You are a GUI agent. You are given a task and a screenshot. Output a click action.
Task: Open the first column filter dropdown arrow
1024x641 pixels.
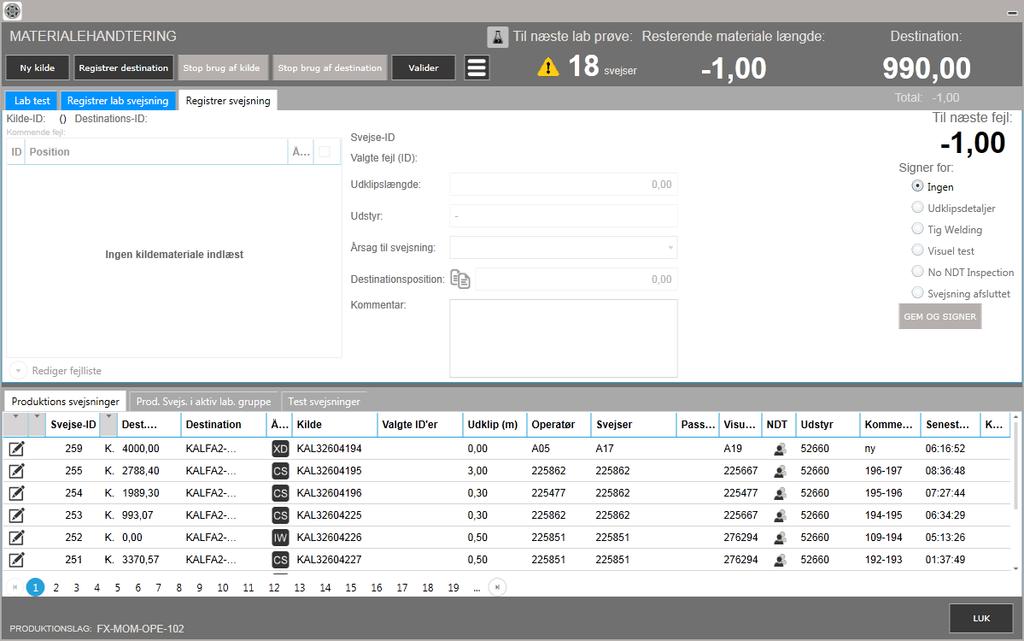click(x=15, y=417)
